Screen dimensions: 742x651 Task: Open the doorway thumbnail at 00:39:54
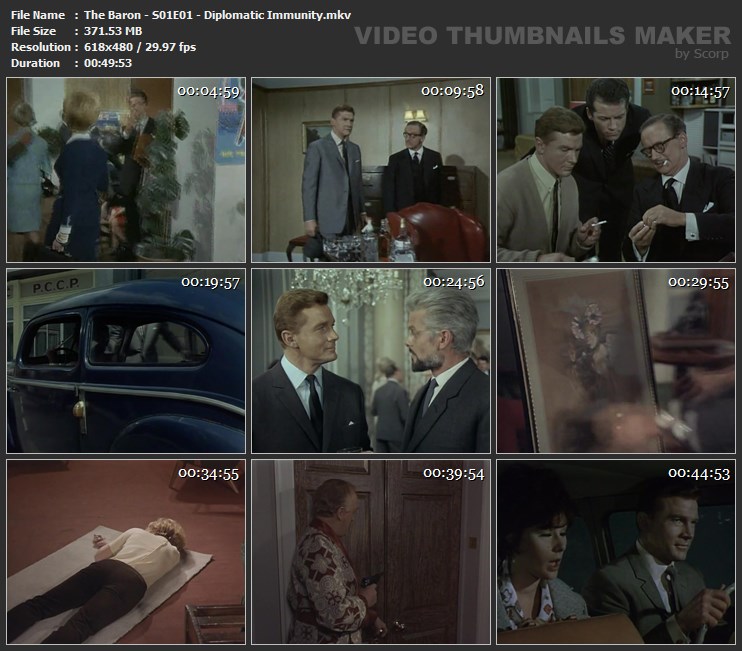(371, 552)
